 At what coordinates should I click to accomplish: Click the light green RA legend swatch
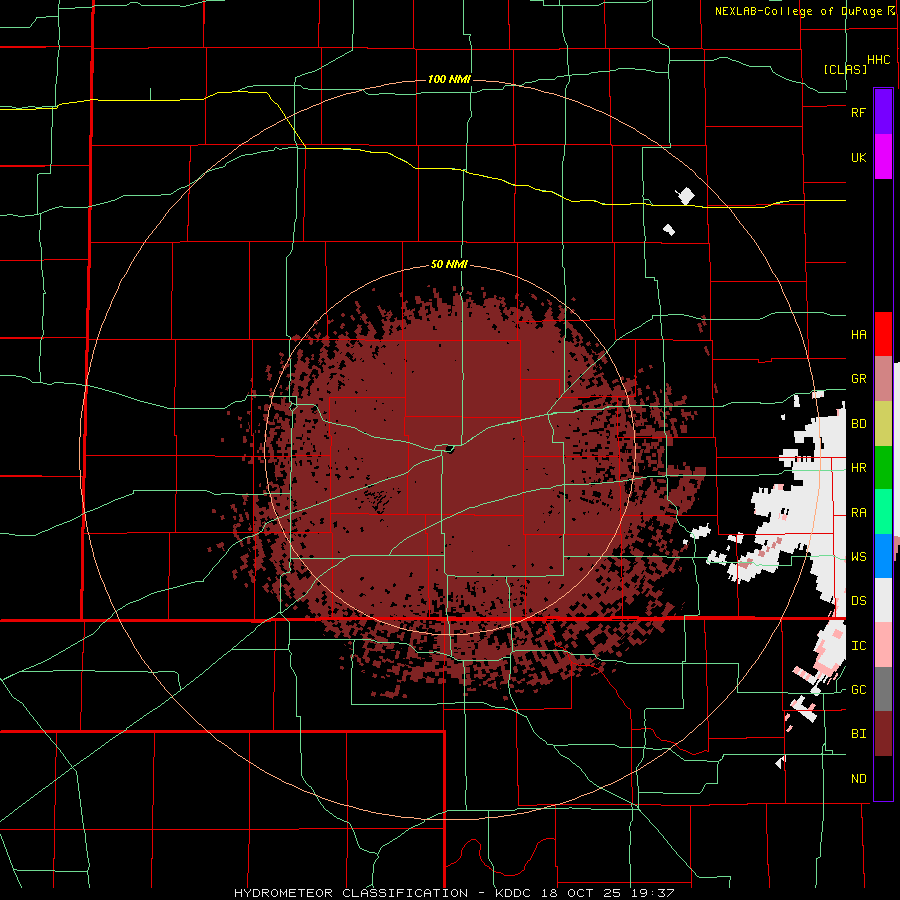click(x=883, y=512)
